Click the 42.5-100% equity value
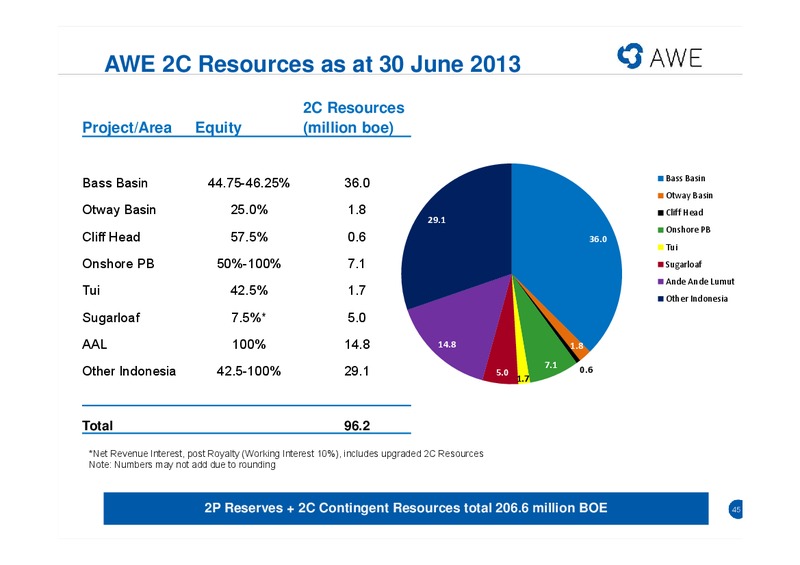Screen dimensions: 800x565 click(248, 371)
